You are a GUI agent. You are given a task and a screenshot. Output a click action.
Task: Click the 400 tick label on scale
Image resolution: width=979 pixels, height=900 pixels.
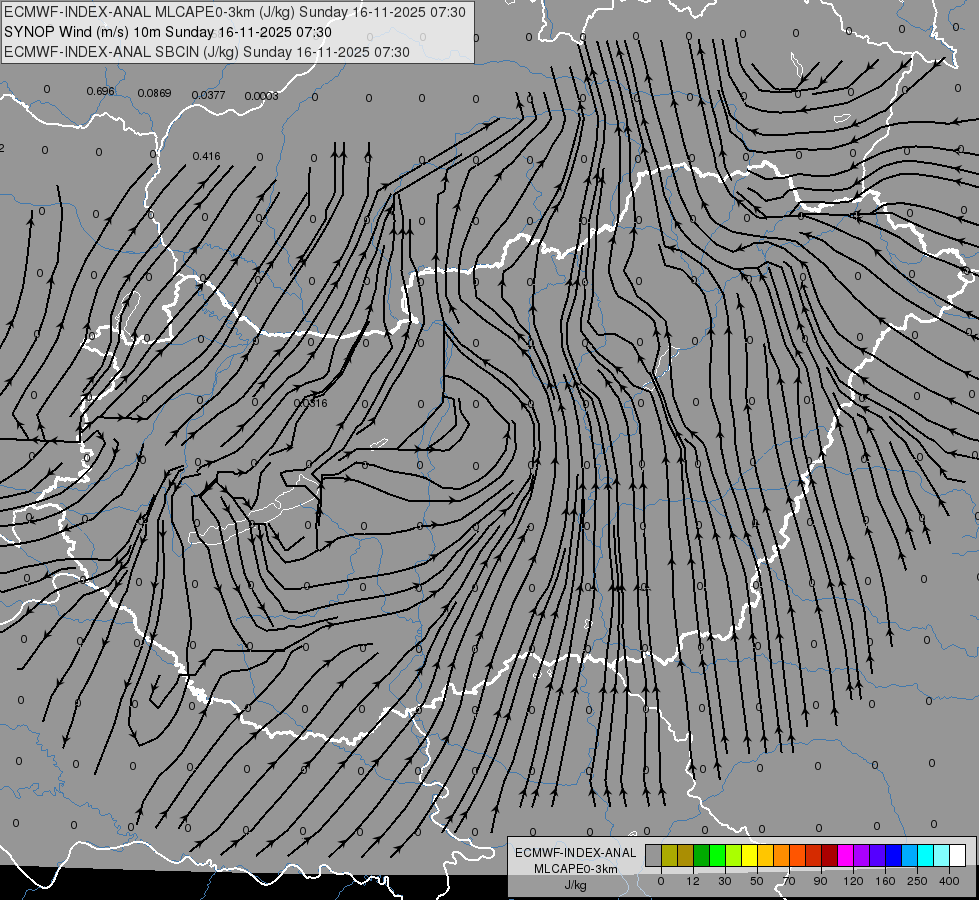coord(949,881)
